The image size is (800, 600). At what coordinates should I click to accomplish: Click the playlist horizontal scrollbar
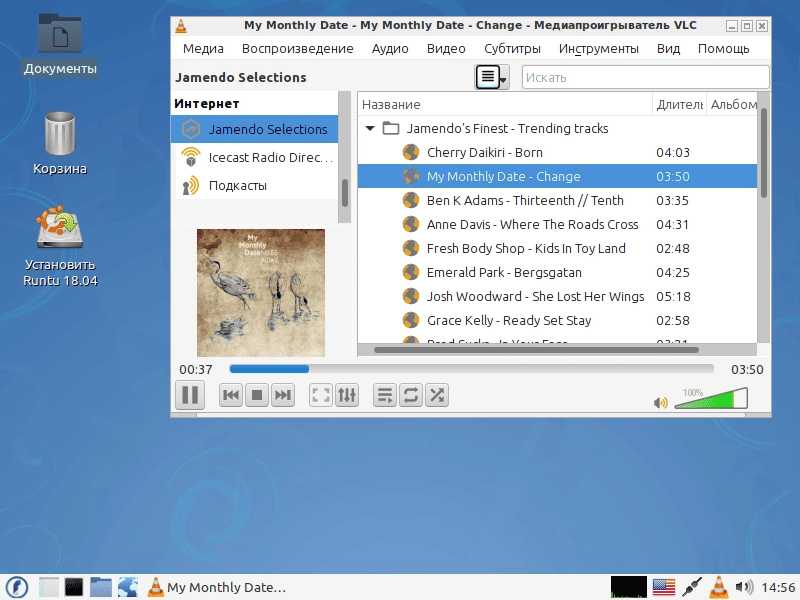click(x=536, y=350)
